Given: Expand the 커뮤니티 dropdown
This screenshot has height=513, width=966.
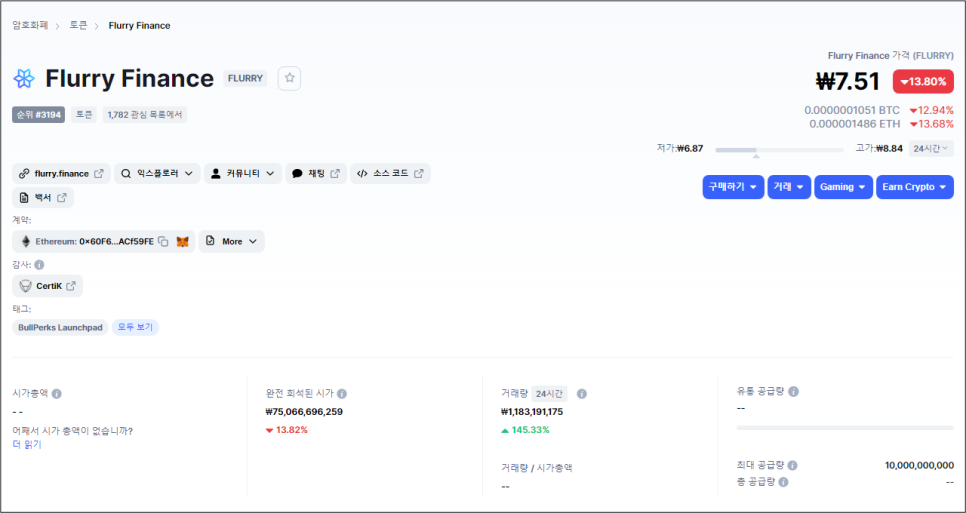Looking at the screenshot, I should 243,174.
